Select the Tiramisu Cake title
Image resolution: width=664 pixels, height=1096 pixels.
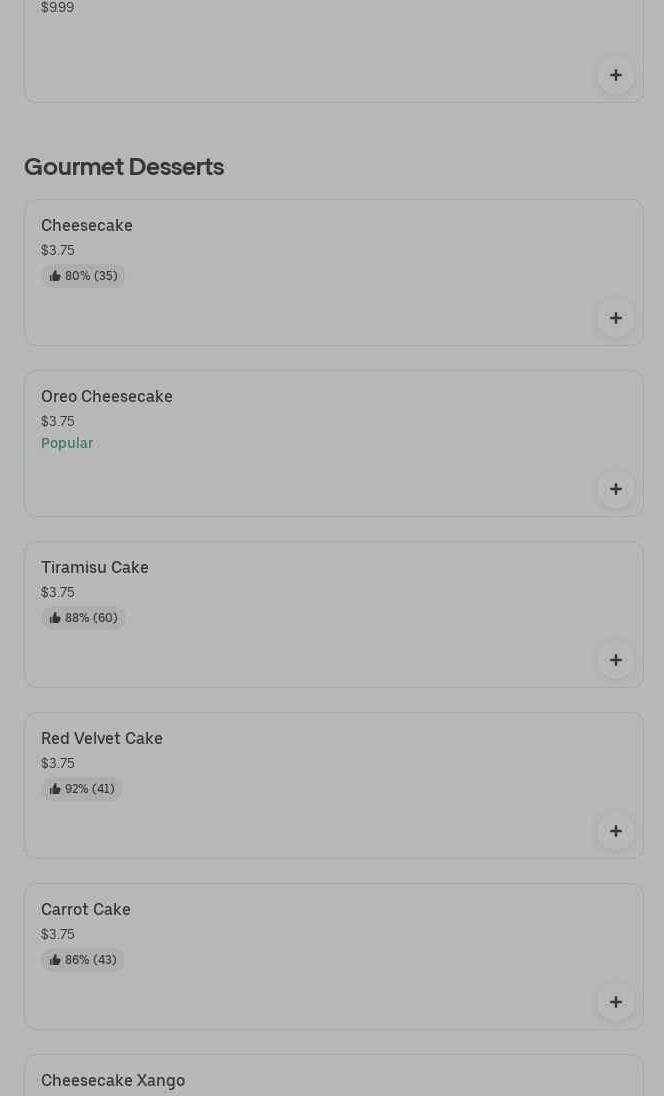pyautogui.click(x=95, y=567)
